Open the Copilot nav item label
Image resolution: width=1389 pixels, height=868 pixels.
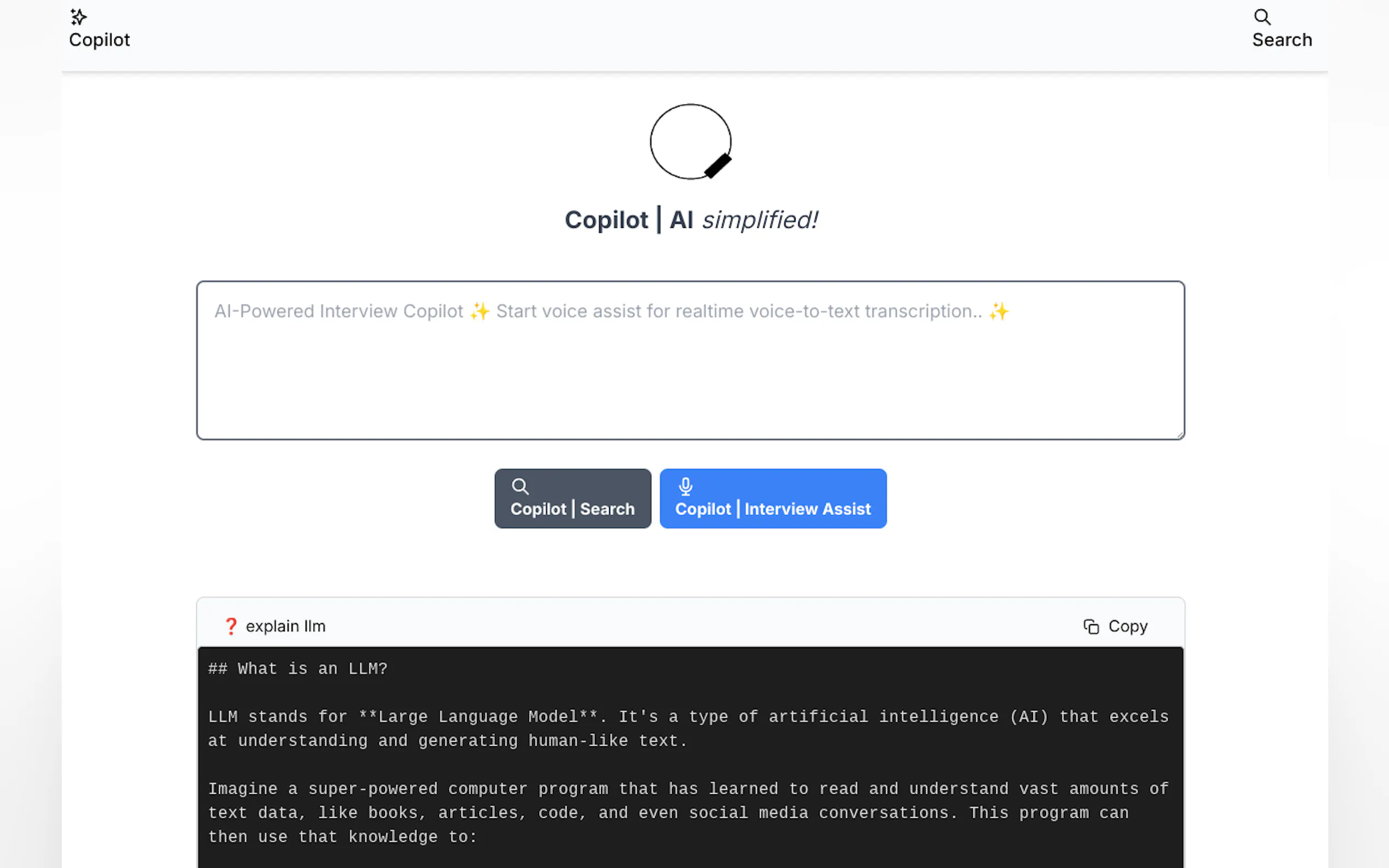point(100,39)
